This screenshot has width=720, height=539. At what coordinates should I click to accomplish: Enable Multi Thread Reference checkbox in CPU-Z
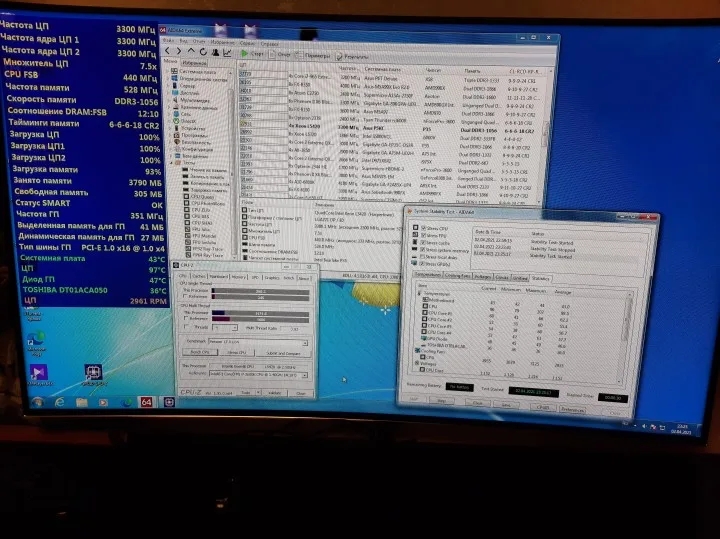click(x=186, y=318)
